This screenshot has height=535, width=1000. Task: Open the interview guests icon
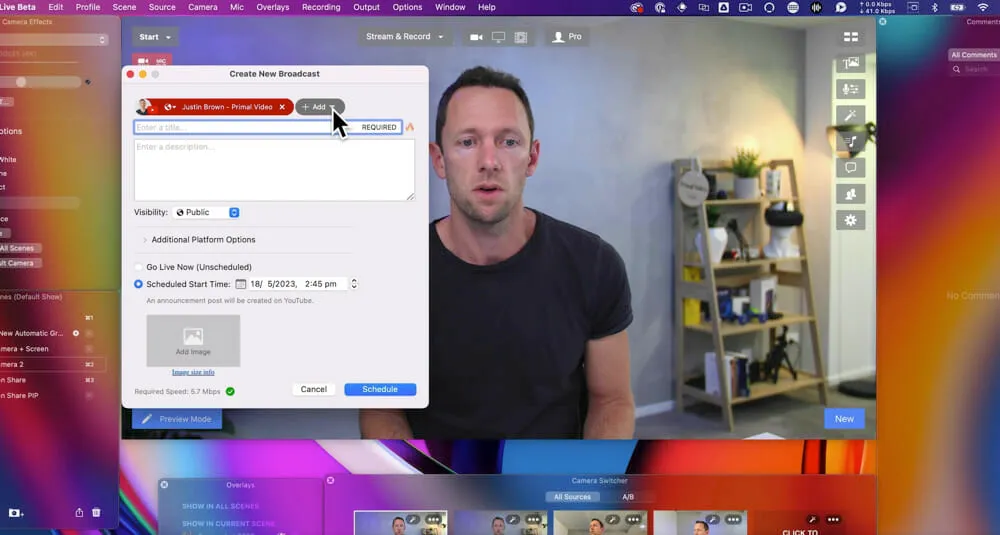pyautogui.click(x=851, y=194)
